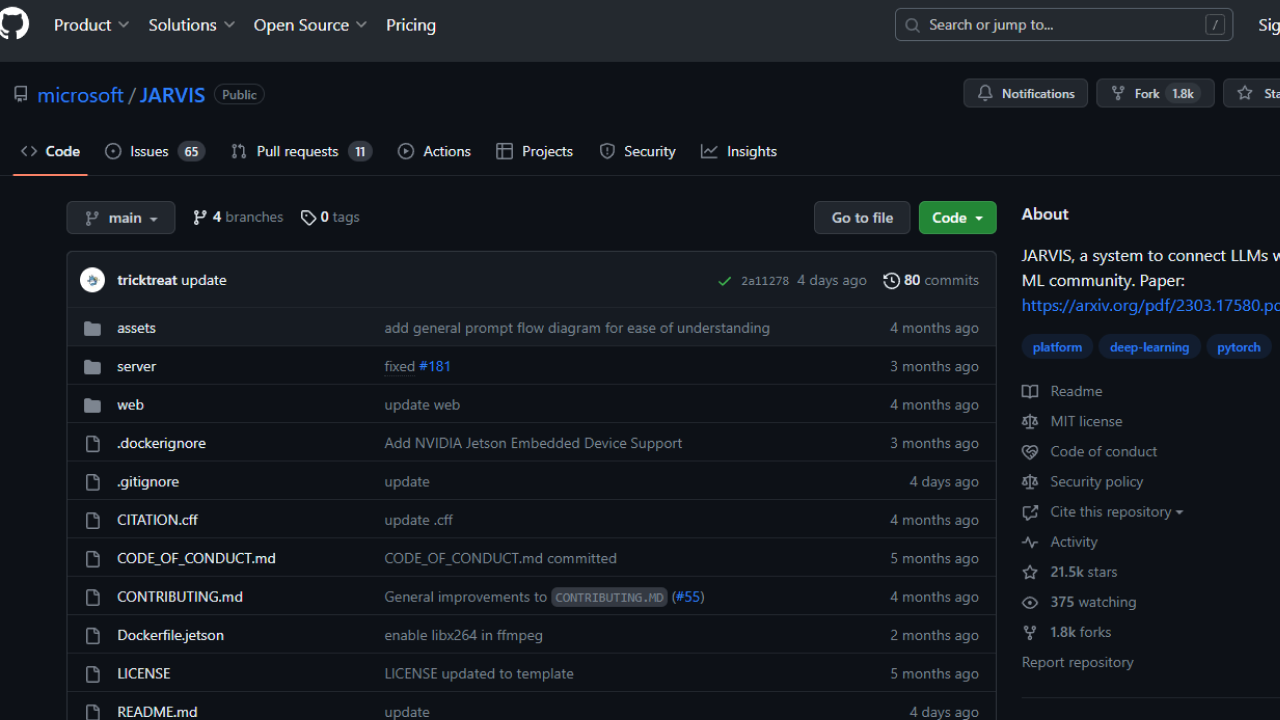
Task: Open the Security tab
Action: [x=638, y=151]
